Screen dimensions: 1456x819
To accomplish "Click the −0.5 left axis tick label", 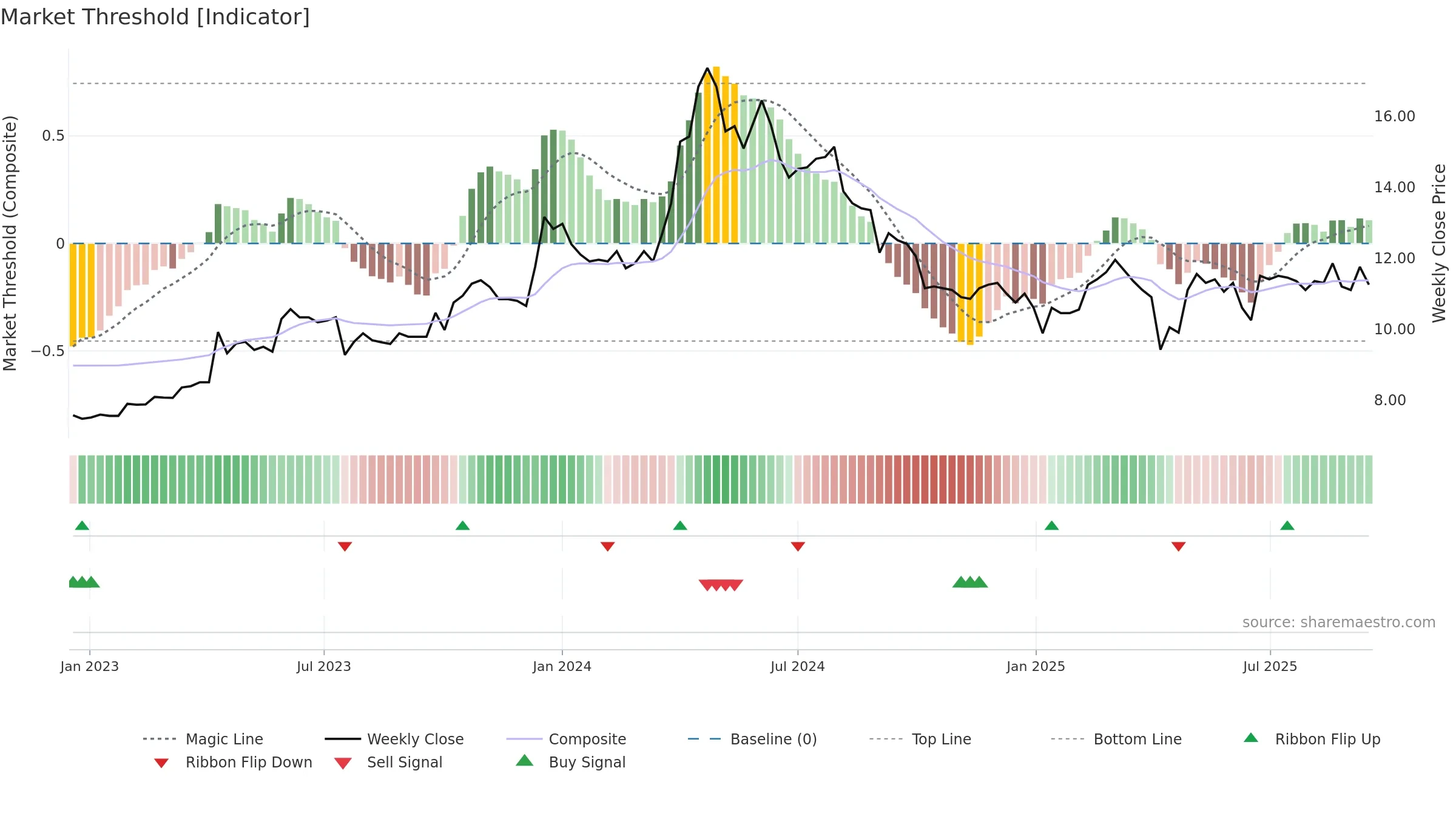I will pos(47,351).
